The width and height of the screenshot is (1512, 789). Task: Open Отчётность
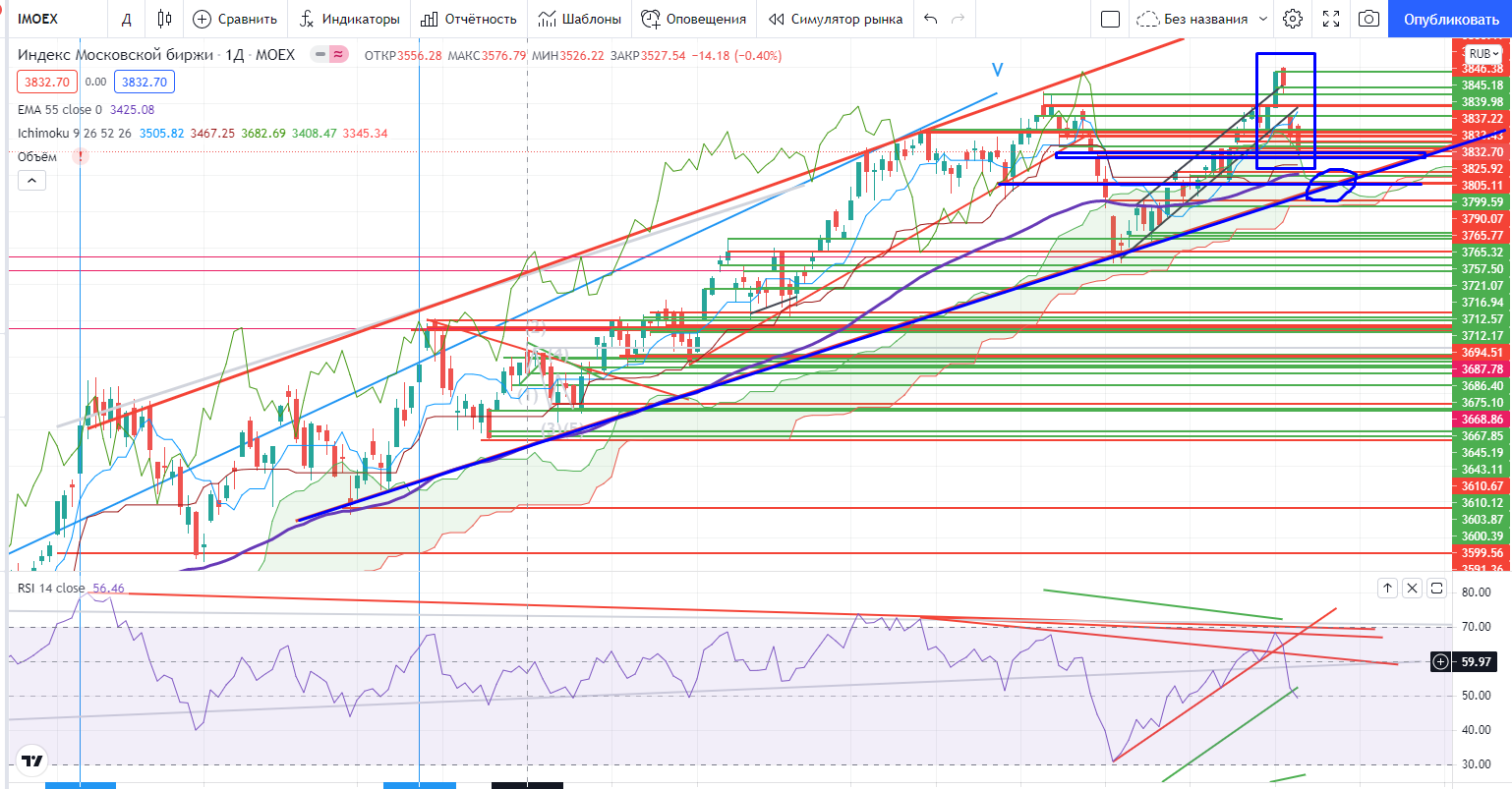tap(468, 19)
